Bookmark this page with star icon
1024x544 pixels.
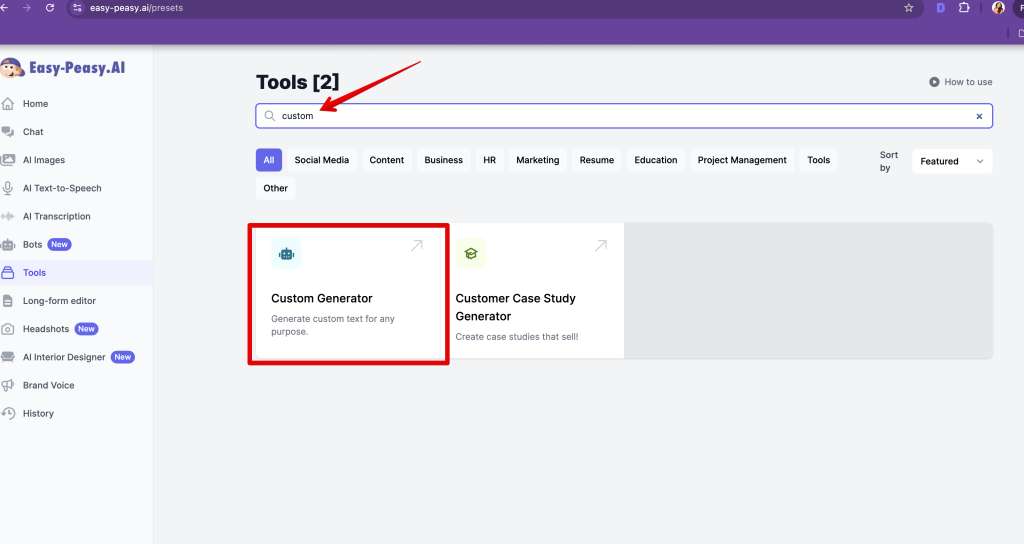tap(908, 8)
